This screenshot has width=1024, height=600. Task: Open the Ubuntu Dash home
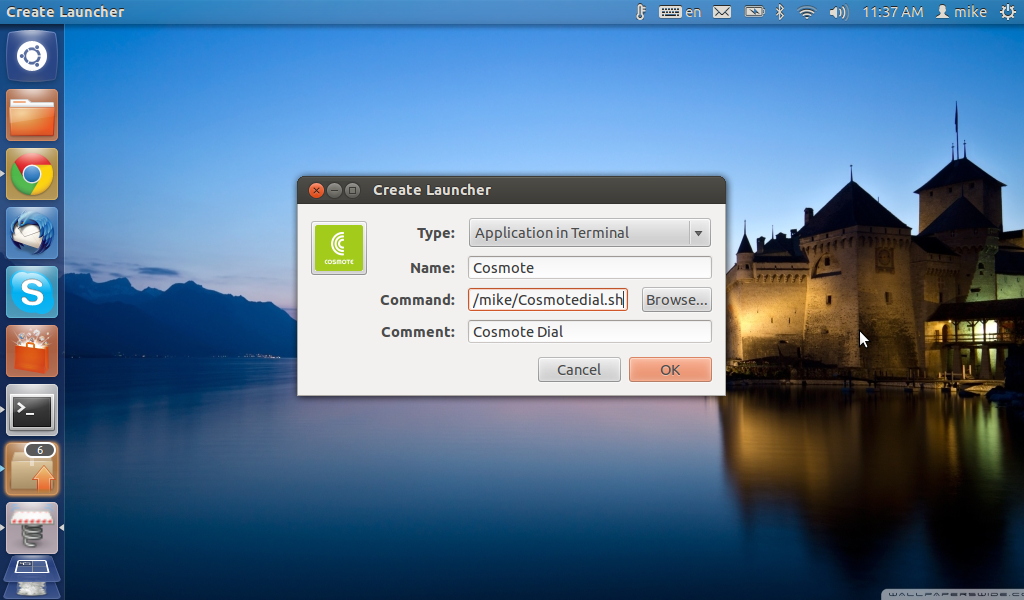click(x=32, y=56)
